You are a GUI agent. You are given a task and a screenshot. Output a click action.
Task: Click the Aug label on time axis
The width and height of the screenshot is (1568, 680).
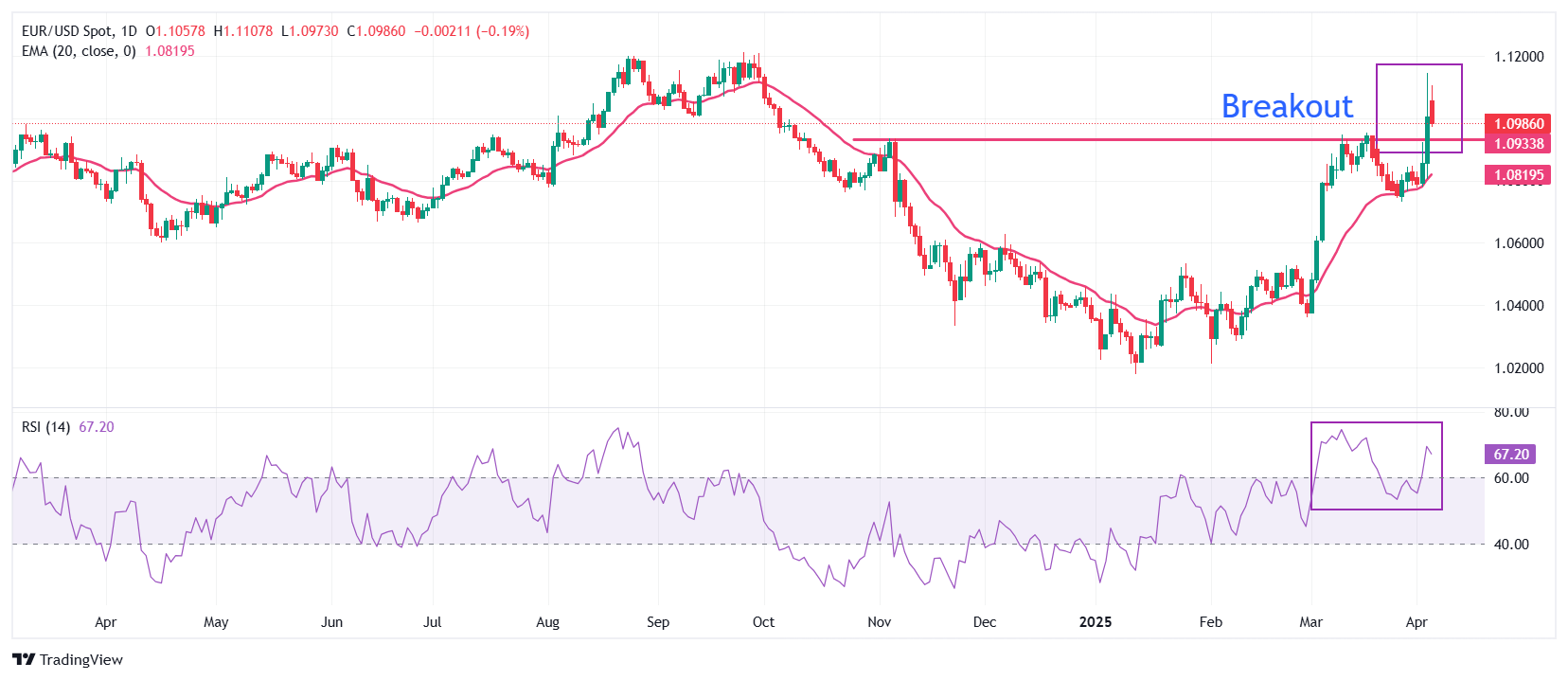tap(547, 622)
